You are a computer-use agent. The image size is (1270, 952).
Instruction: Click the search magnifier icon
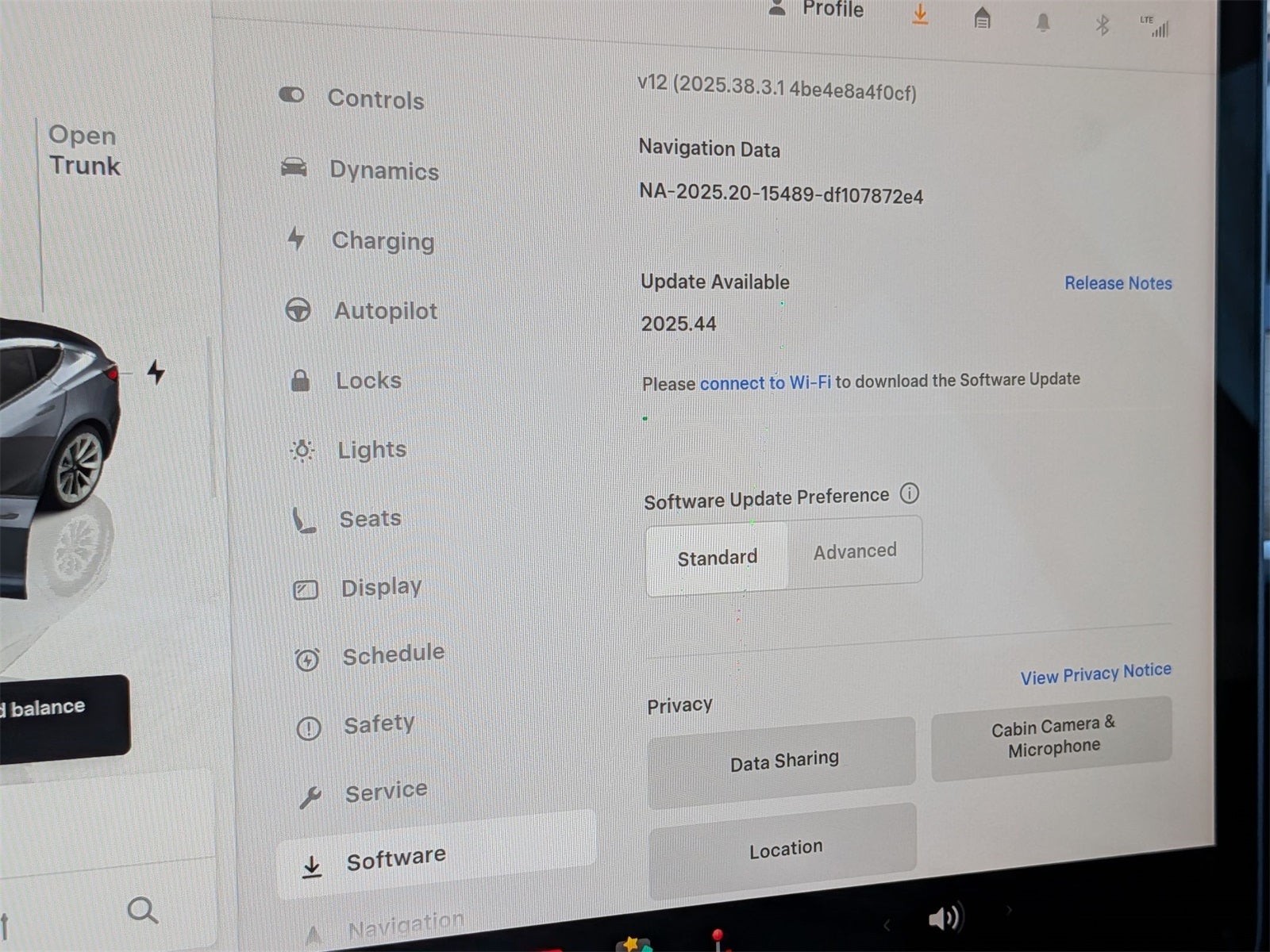(x=142, y=911)
